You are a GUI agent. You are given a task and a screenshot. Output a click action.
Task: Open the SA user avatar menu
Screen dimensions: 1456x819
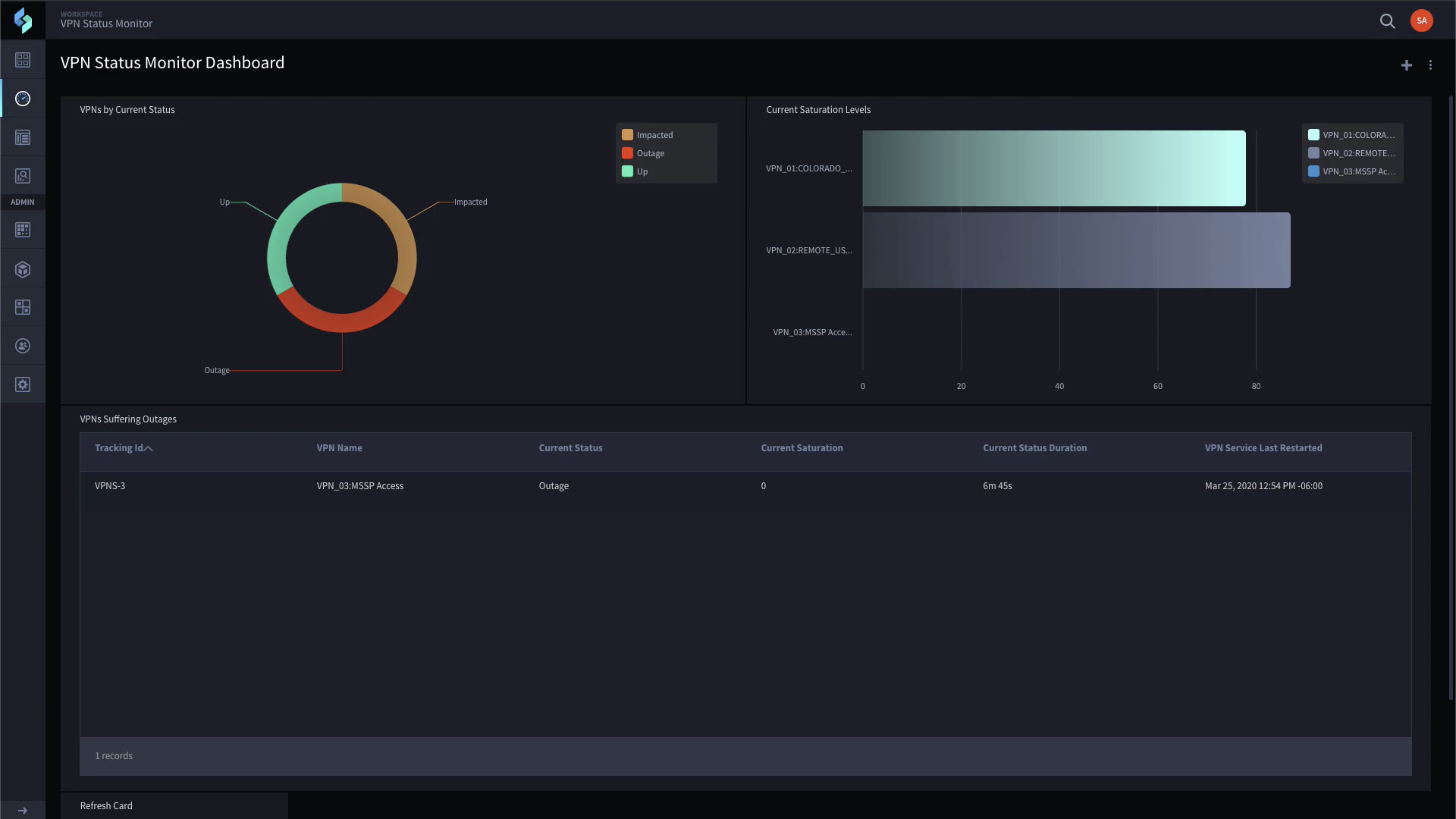pos(1421,20)
